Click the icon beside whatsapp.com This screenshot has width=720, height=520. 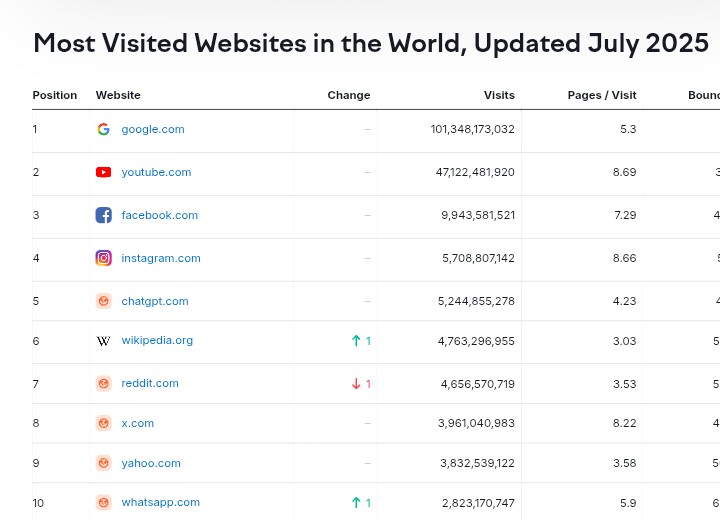[103, 502]
